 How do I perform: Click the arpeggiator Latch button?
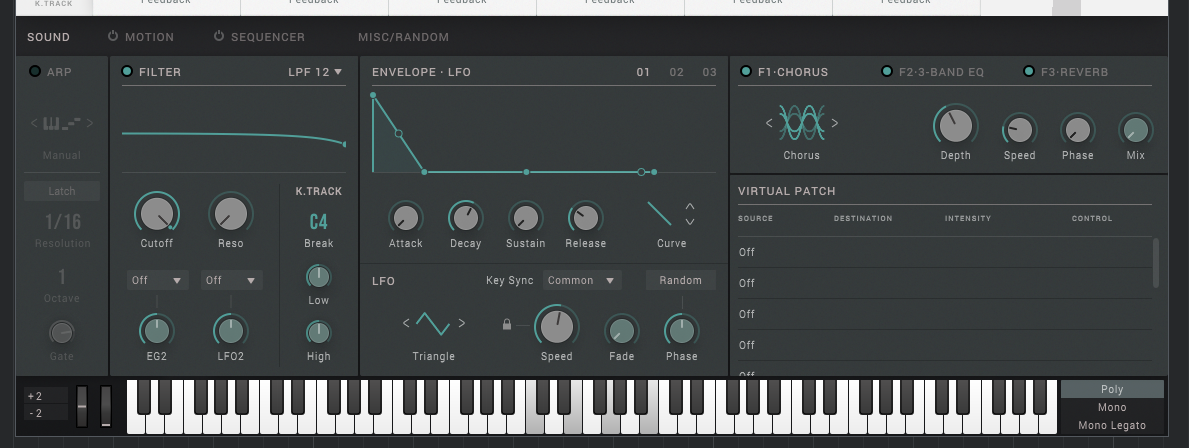(x=62, y=191)
